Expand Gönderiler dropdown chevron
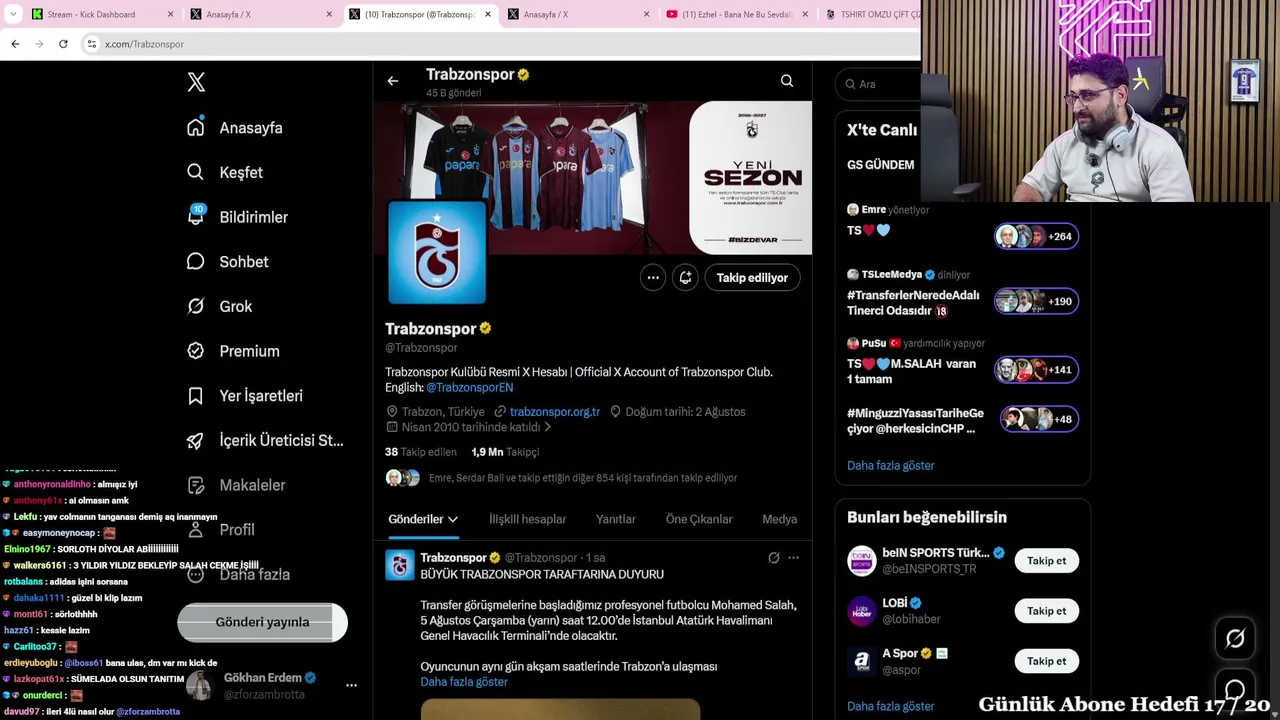 [x=453, y=520]
